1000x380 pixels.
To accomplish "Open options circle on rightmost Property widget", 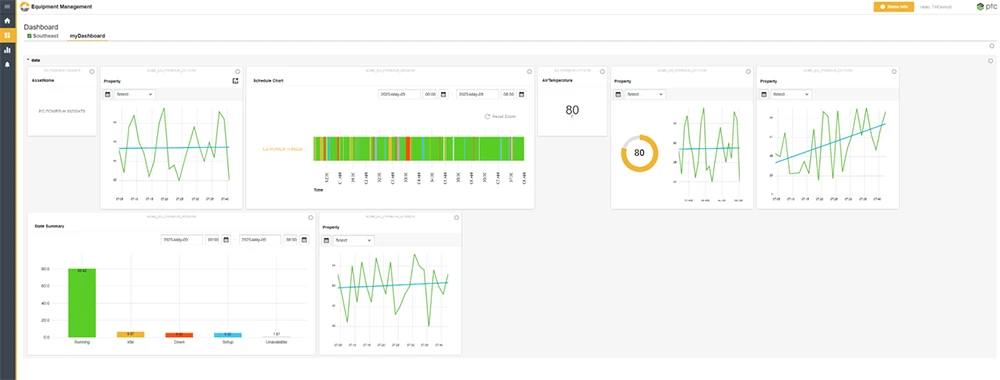I will (894, 71).
